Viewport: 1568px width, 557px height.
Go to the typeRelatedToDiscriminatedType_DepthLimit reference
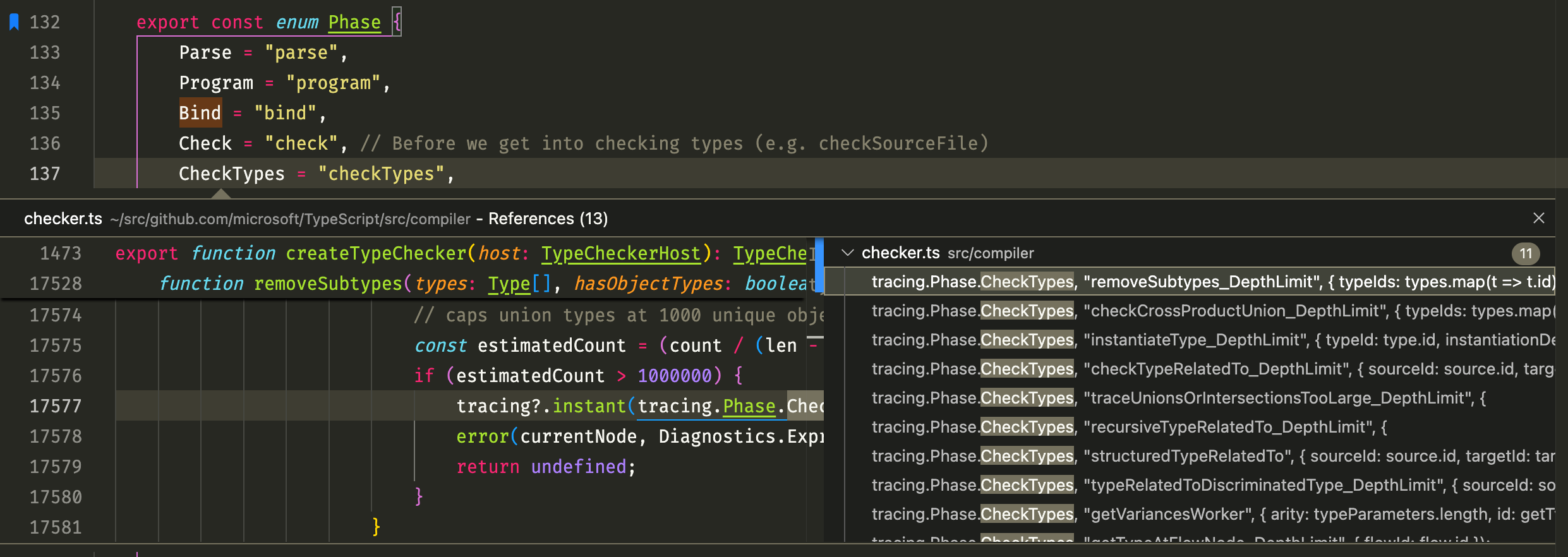pyautogui.click(x=1200, y=485)
